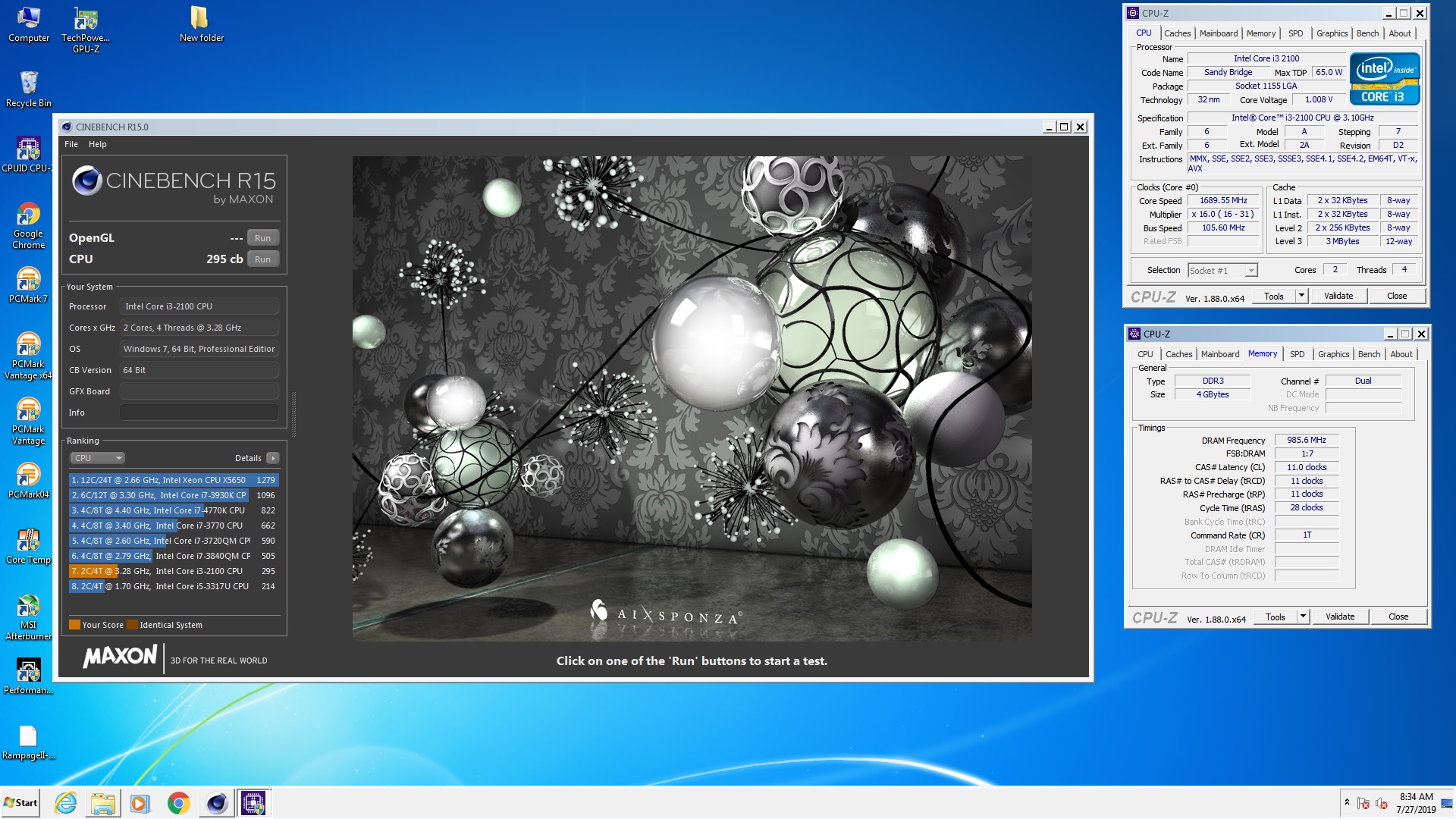
Task: Open CPU tab in bottom CPU-Z
Action: pos(1145,354)
